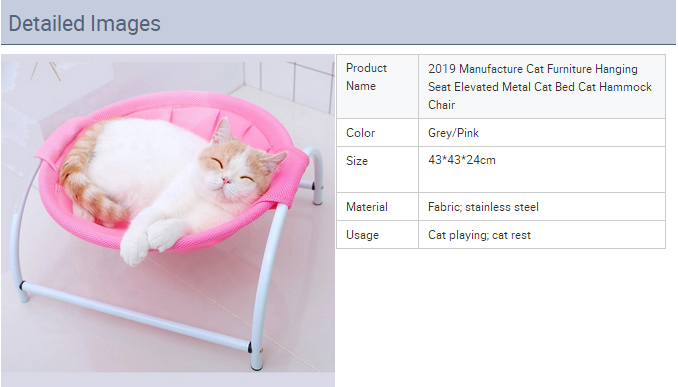Screen dimensions: 678x387
Task: Select the Usage label cell
Action: (377, 234)
